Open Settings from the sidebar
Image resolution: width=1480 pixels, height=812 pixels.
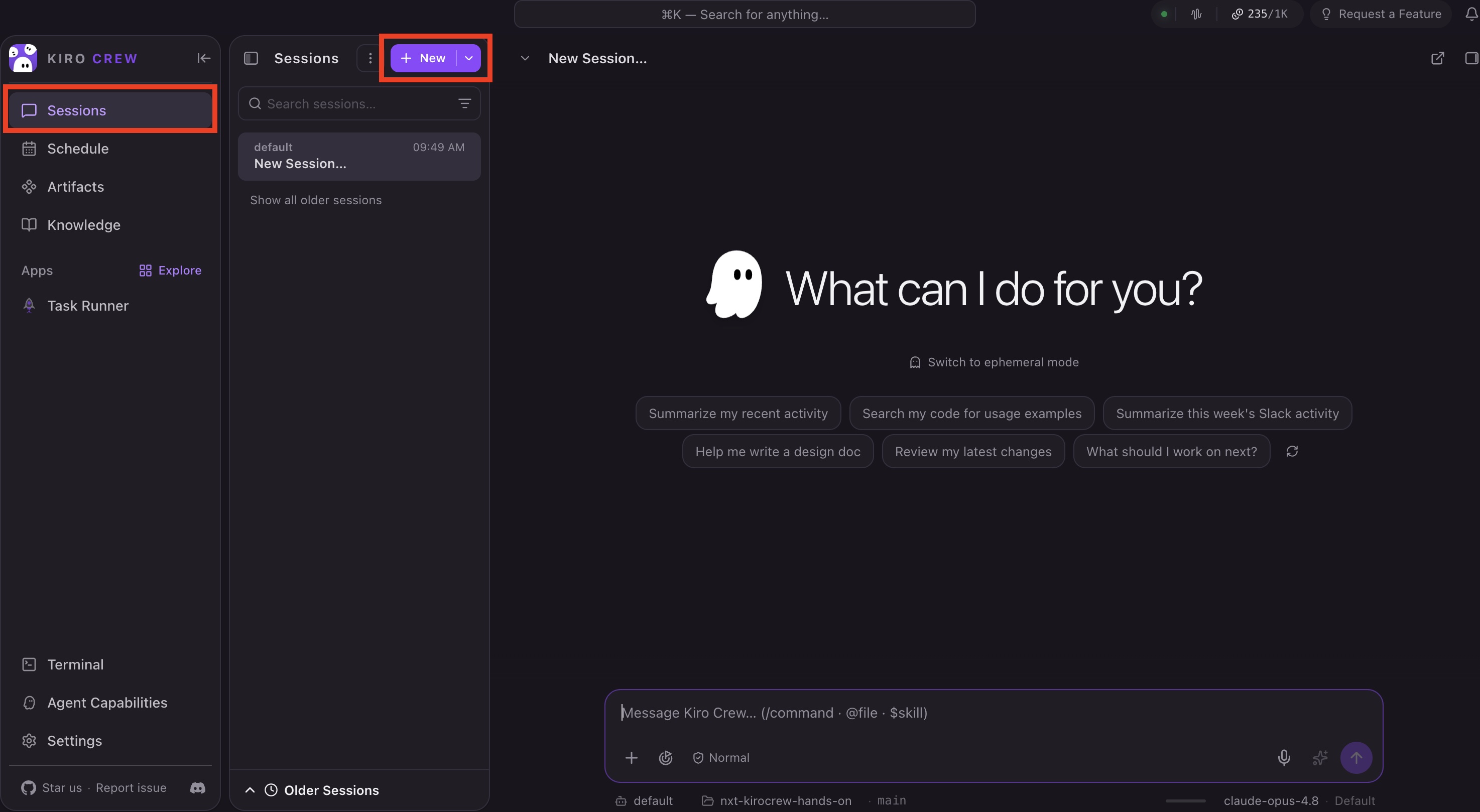point(110,741)
